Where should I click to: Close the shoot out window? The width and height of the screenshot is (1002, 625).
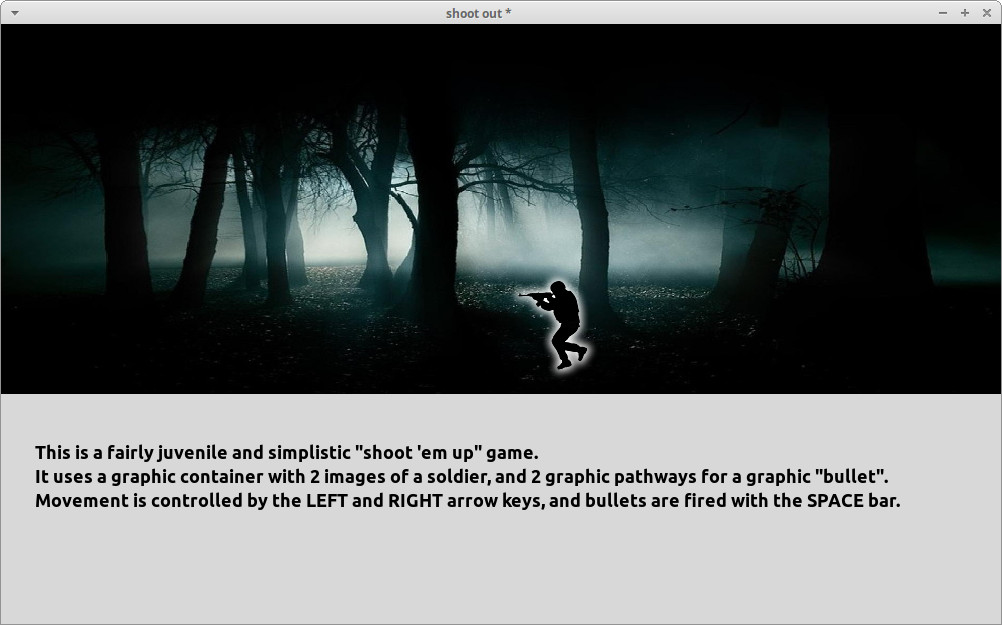click(987, 13)
